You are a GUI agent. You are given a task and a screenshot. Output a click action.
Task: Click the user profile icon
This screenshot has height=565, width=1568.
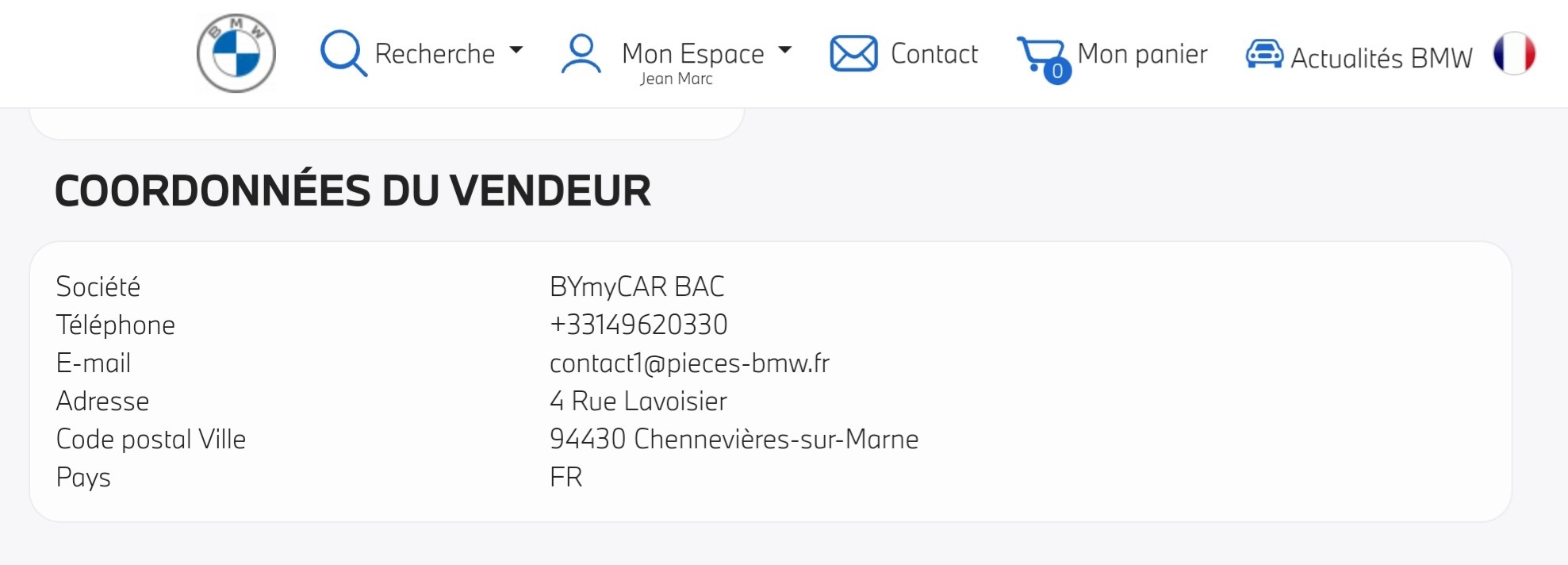point(581,54)
